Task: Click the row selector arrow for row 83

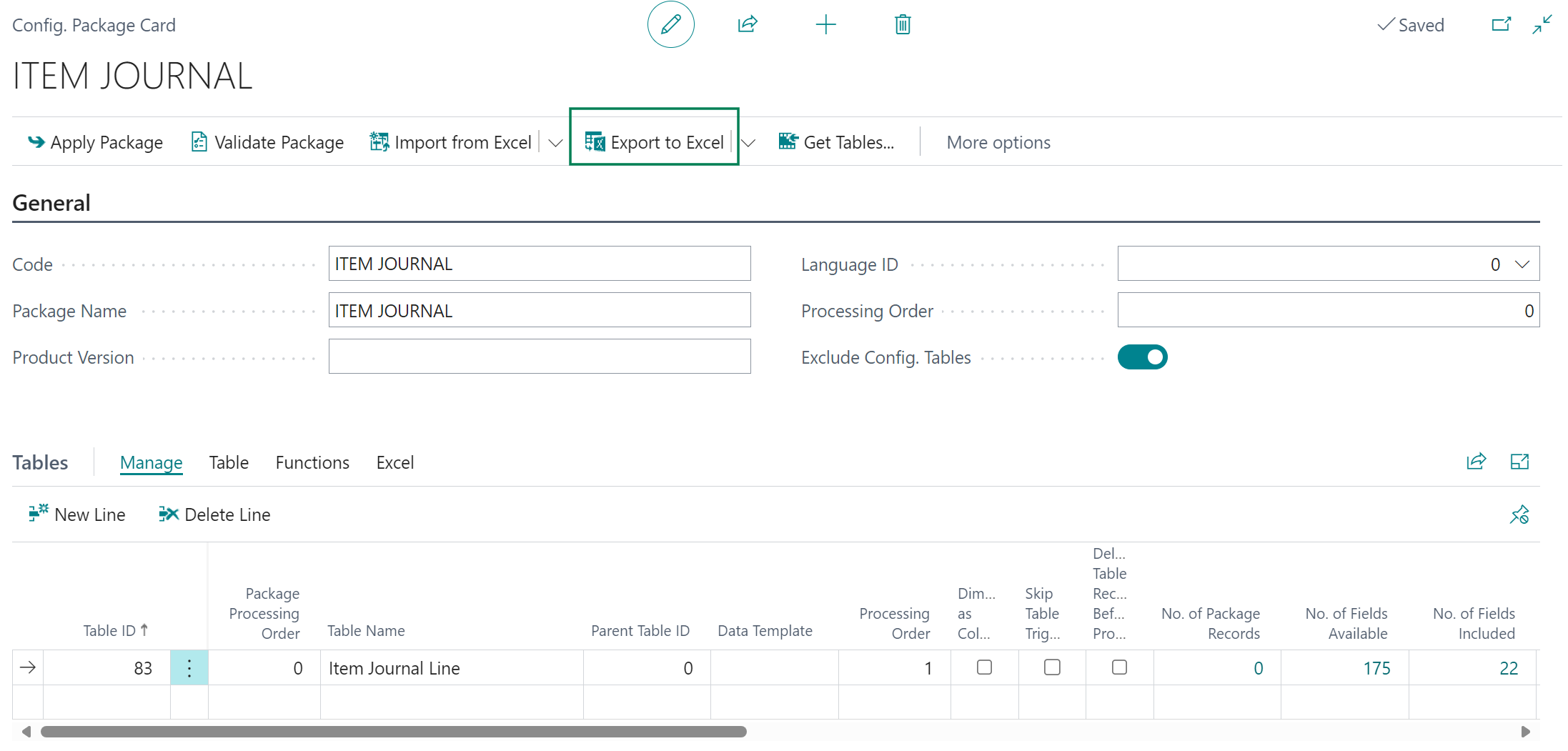Action: tap(28, 667)
